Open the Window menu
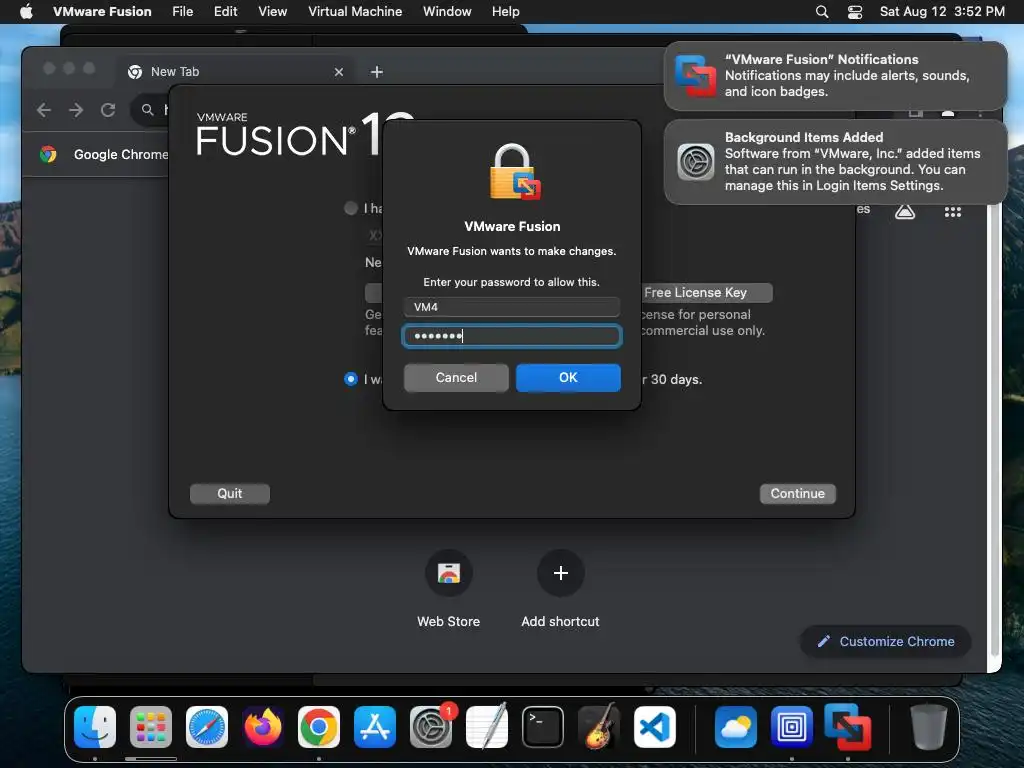Screen dimensions: 1024x768 447,12
